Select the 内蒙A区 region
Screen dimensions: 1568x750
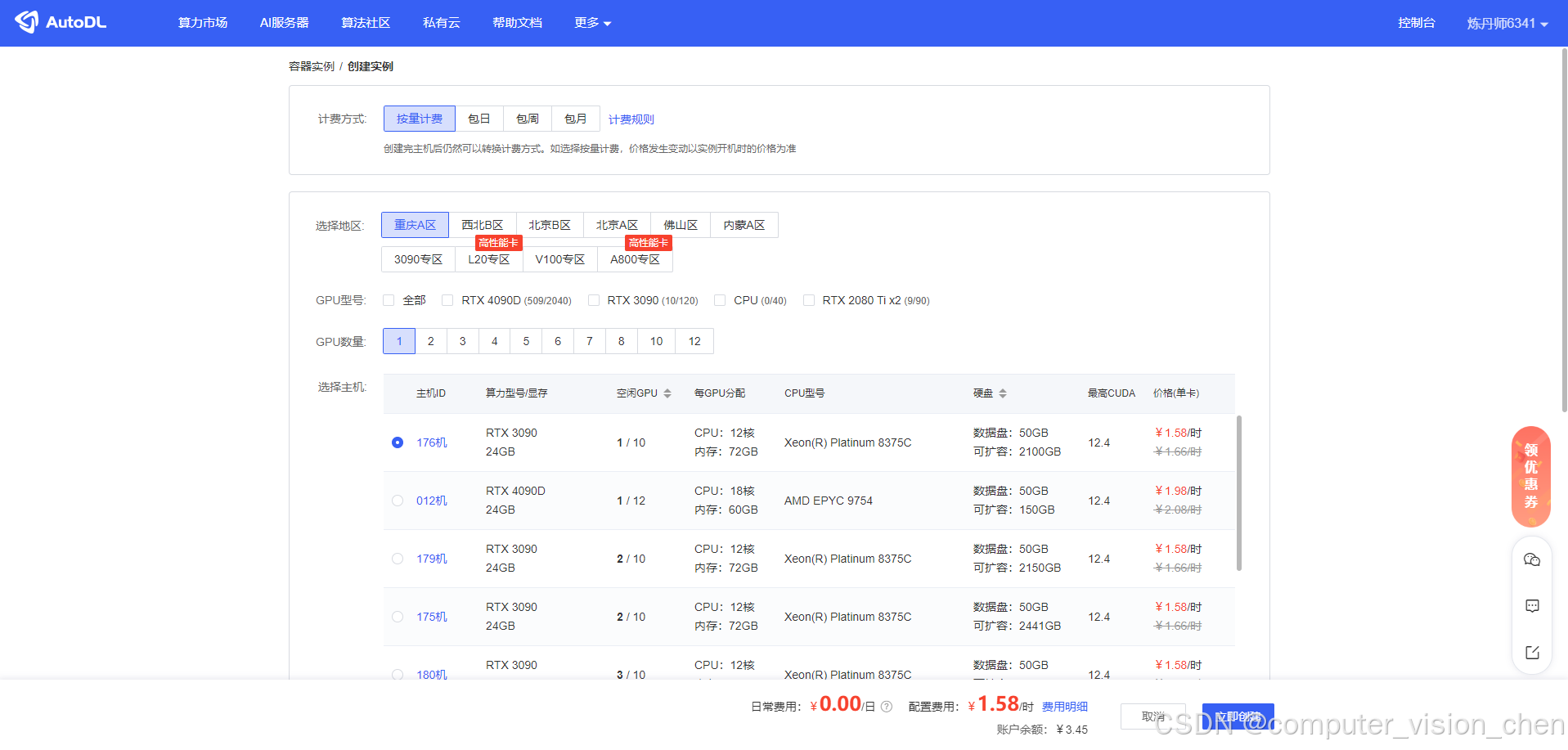(744, 225)
